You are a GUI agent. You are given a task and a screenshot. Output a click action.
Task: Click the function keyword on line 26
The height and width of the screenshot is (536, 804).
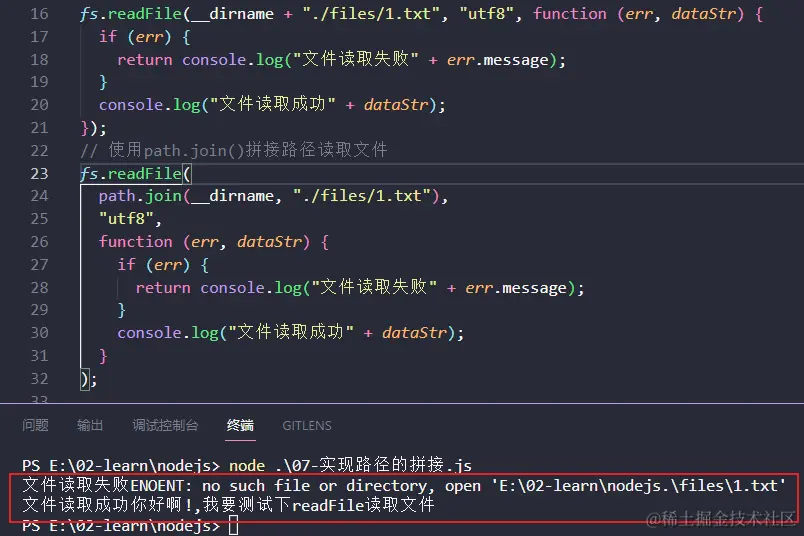[x=135, y=242]
